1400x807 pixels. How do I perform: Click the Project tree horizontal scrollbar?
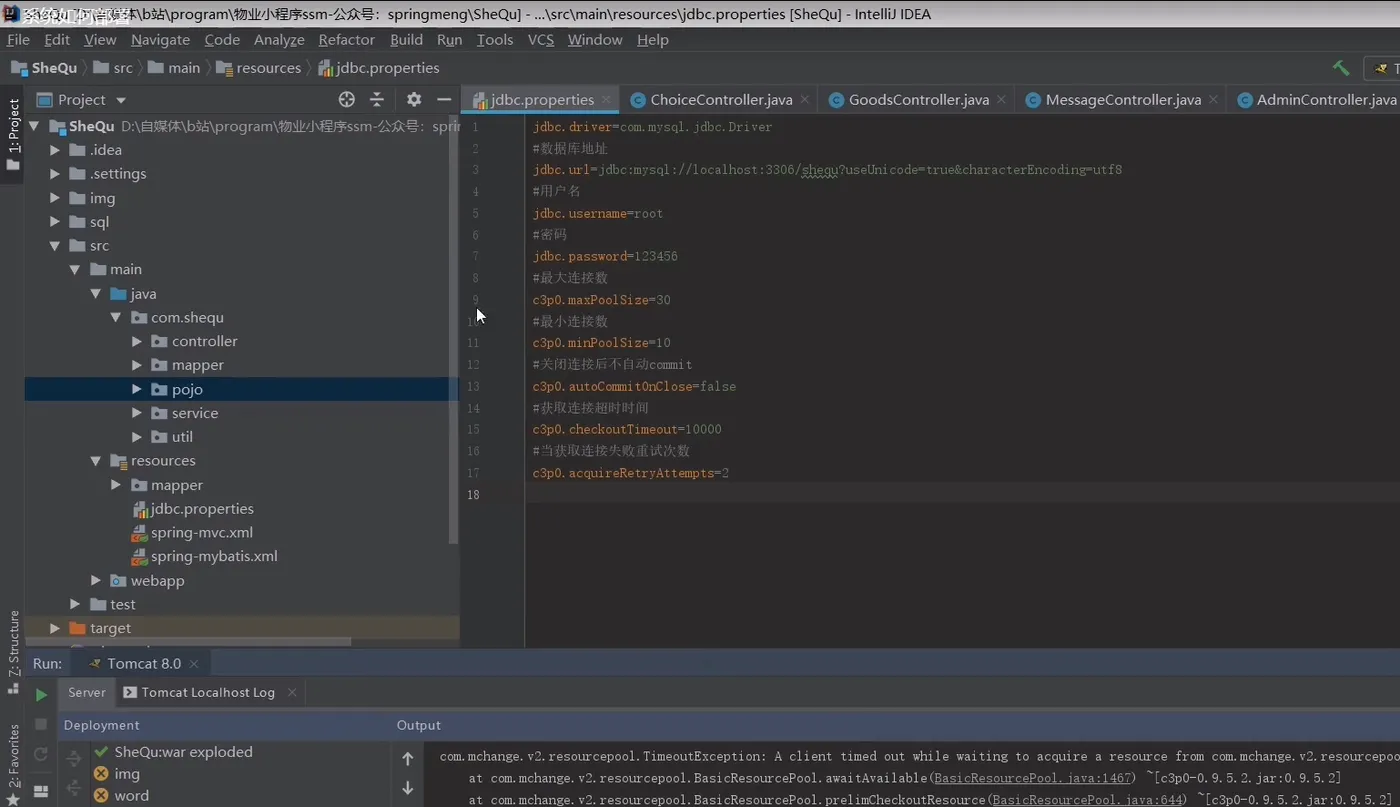pos(188,642)
